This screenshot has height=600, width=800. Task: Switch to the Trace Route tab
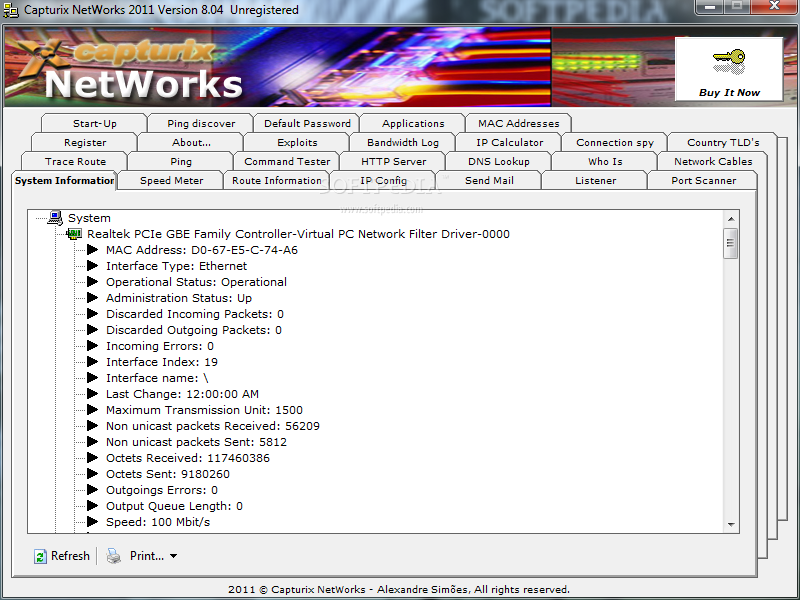[75, 162]
